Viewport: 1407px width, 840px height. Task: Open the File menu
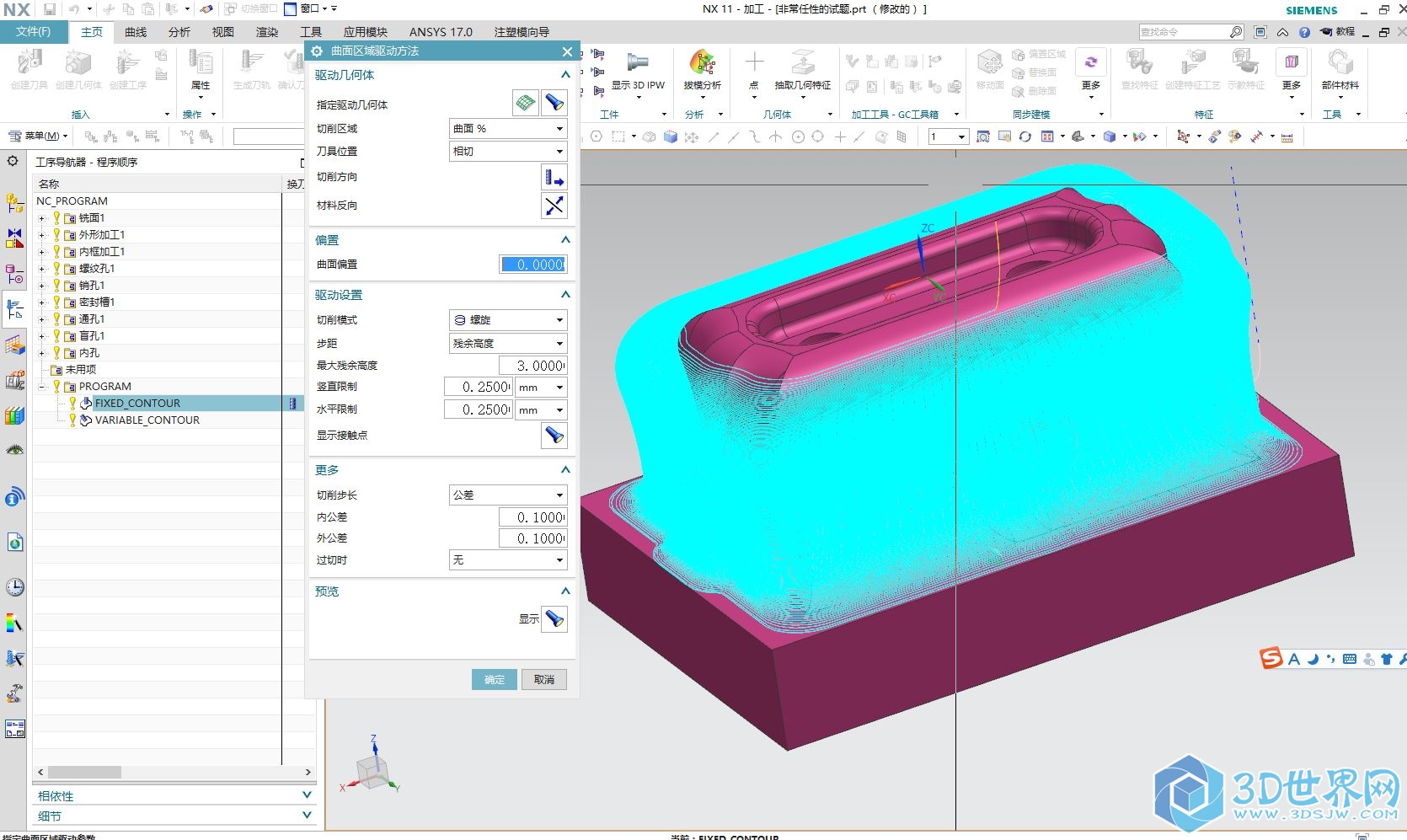(x=33, y=32)
